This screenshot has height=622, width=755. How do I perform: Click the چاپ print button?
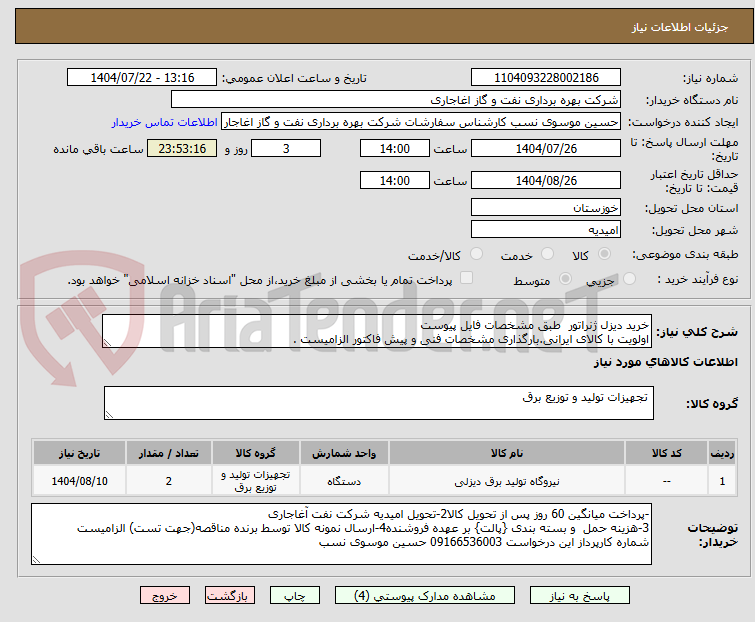click(295, 596)
